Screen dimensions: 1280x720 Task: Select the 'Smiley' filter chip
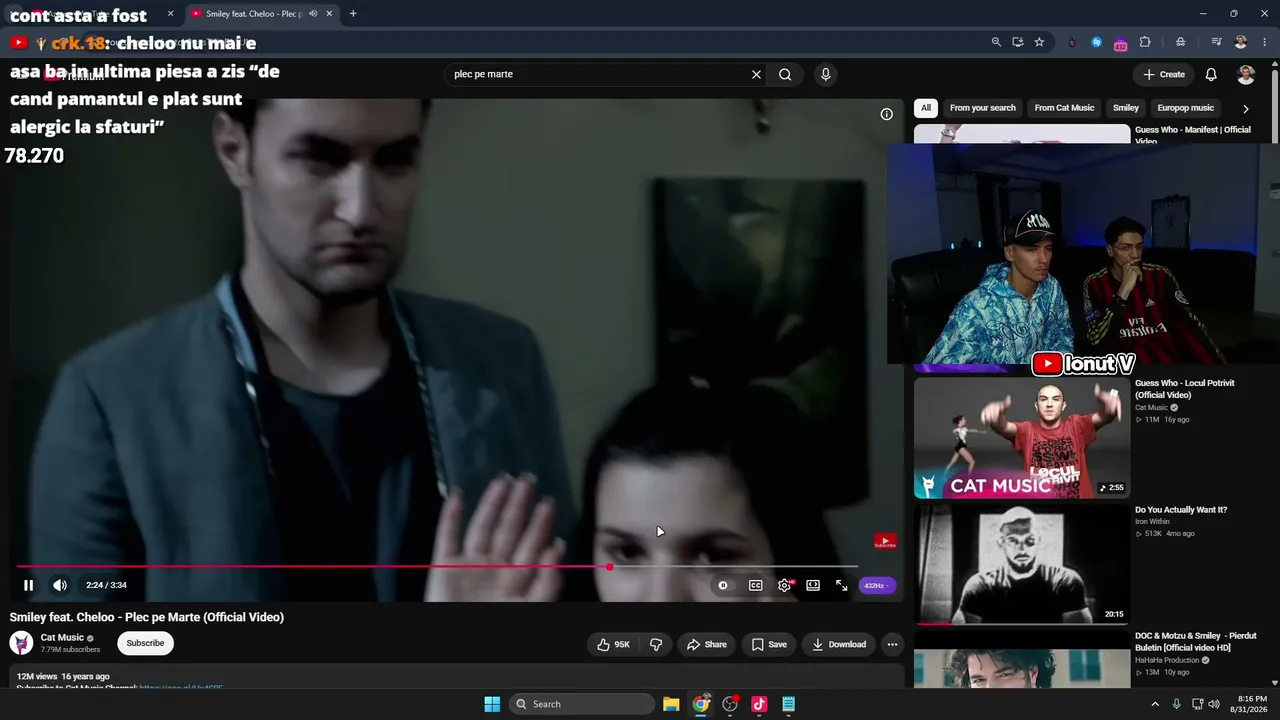(x=1126, y=108)
